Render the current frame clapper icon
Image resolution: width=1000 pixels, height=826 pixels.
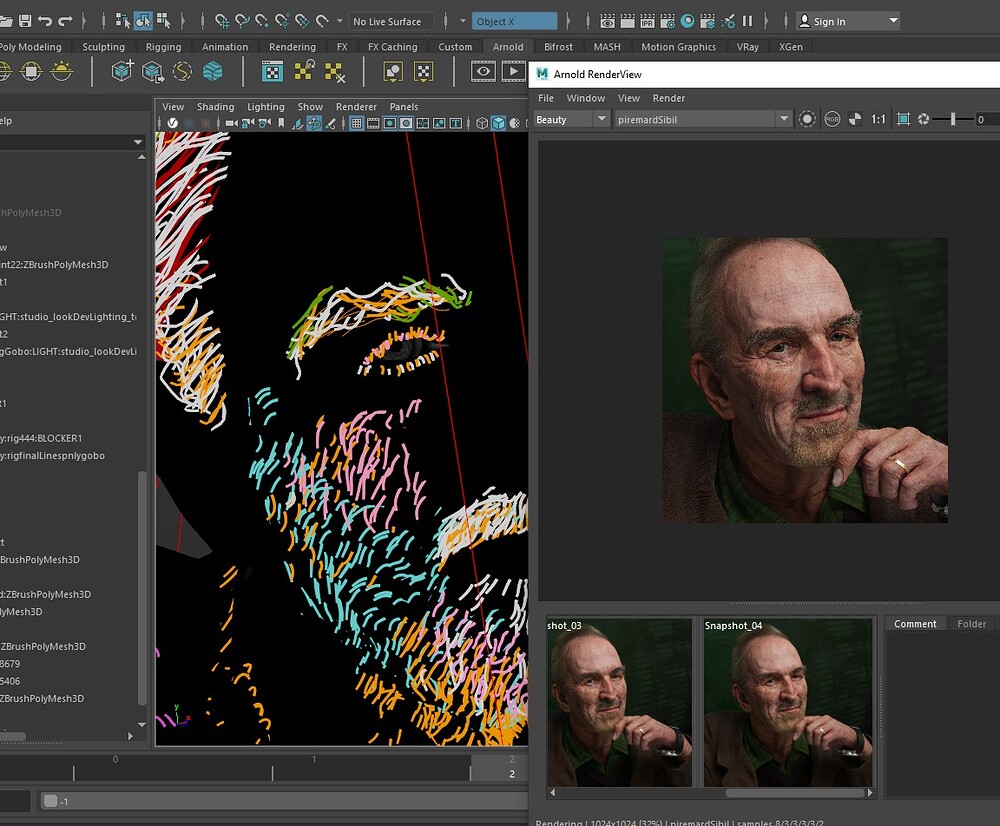click(x=628, y=21)
